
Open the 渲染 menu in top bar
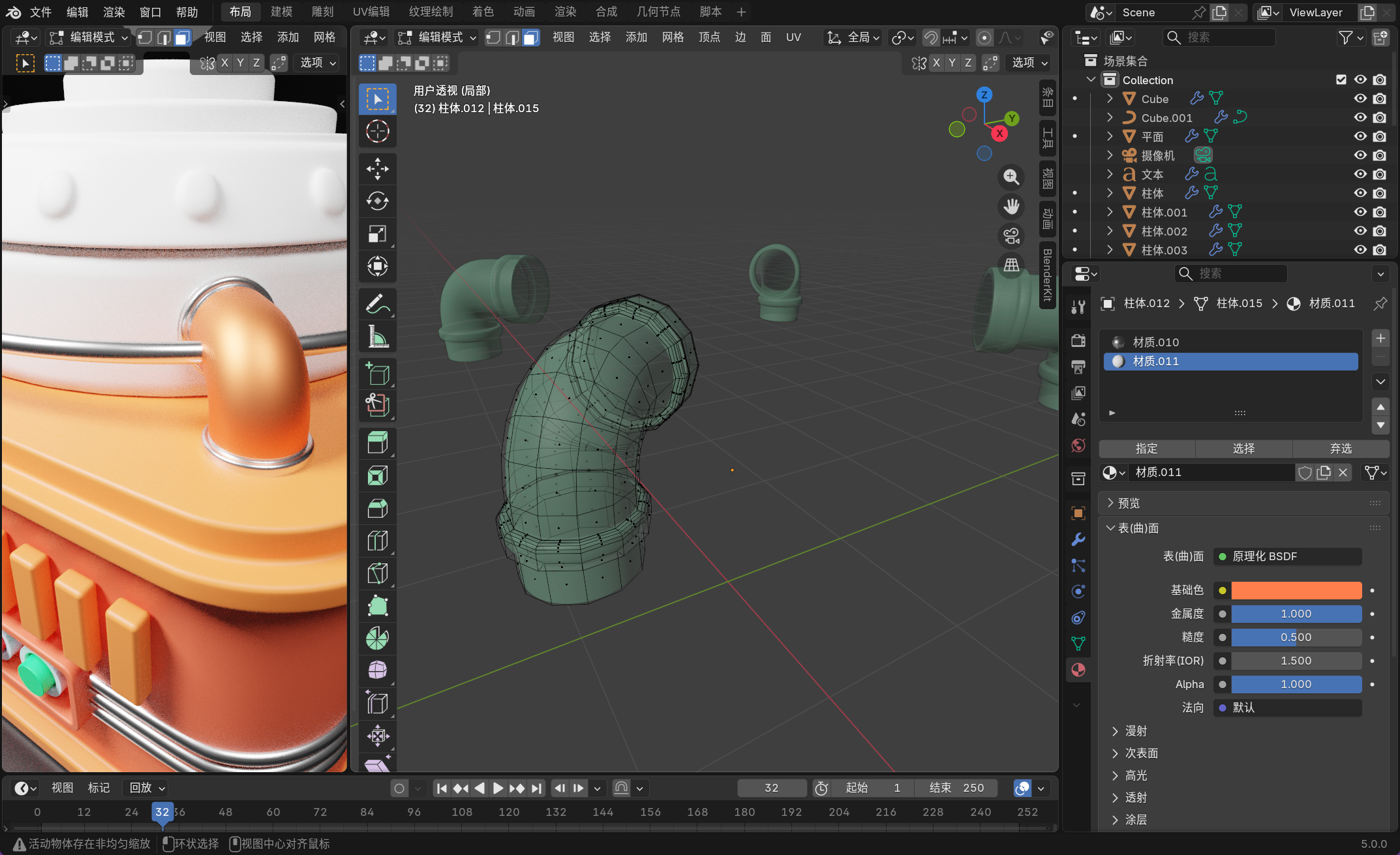114,12
